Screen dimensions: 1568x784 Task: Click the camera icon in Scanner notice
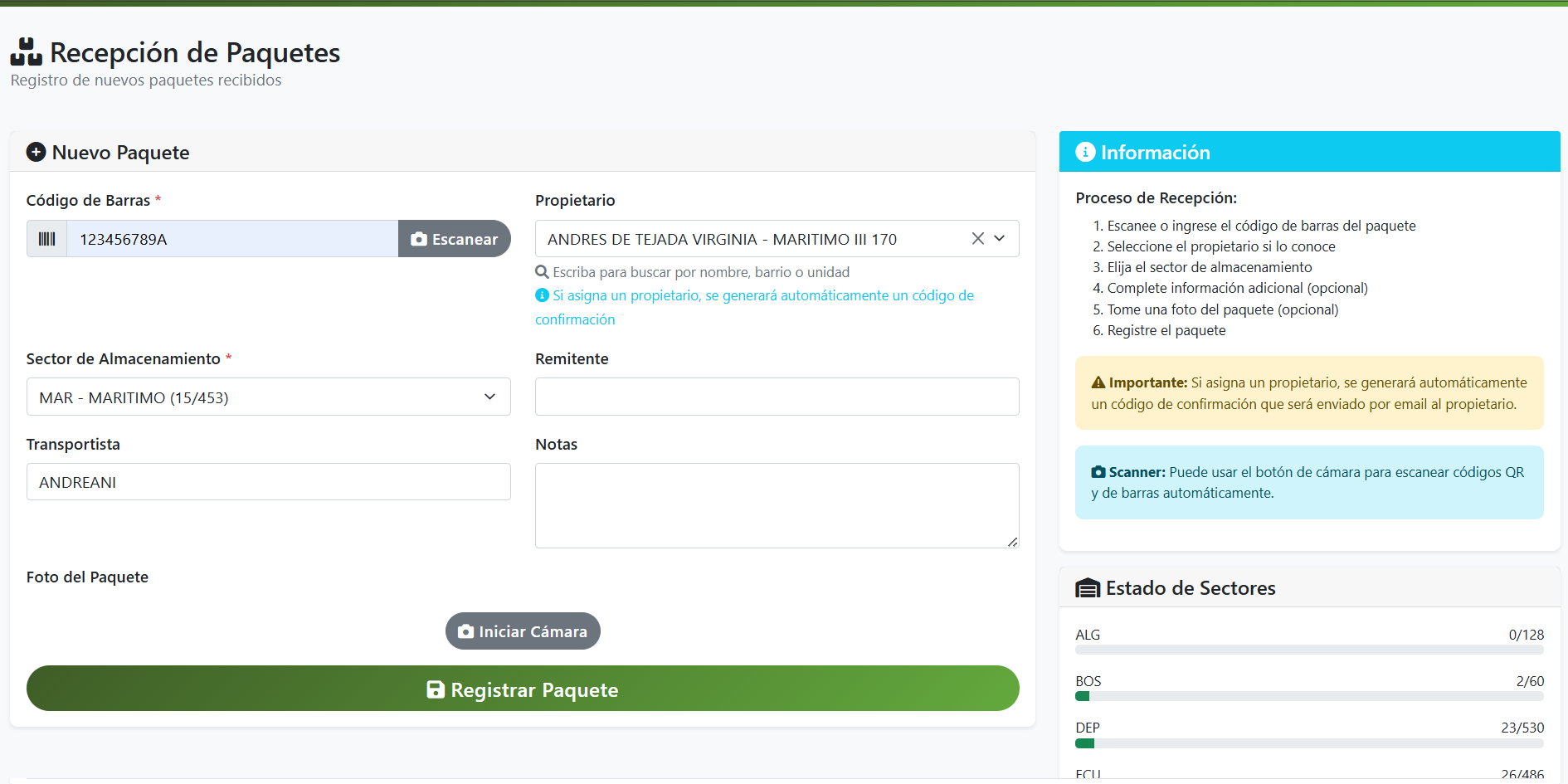pos(1098,472)
